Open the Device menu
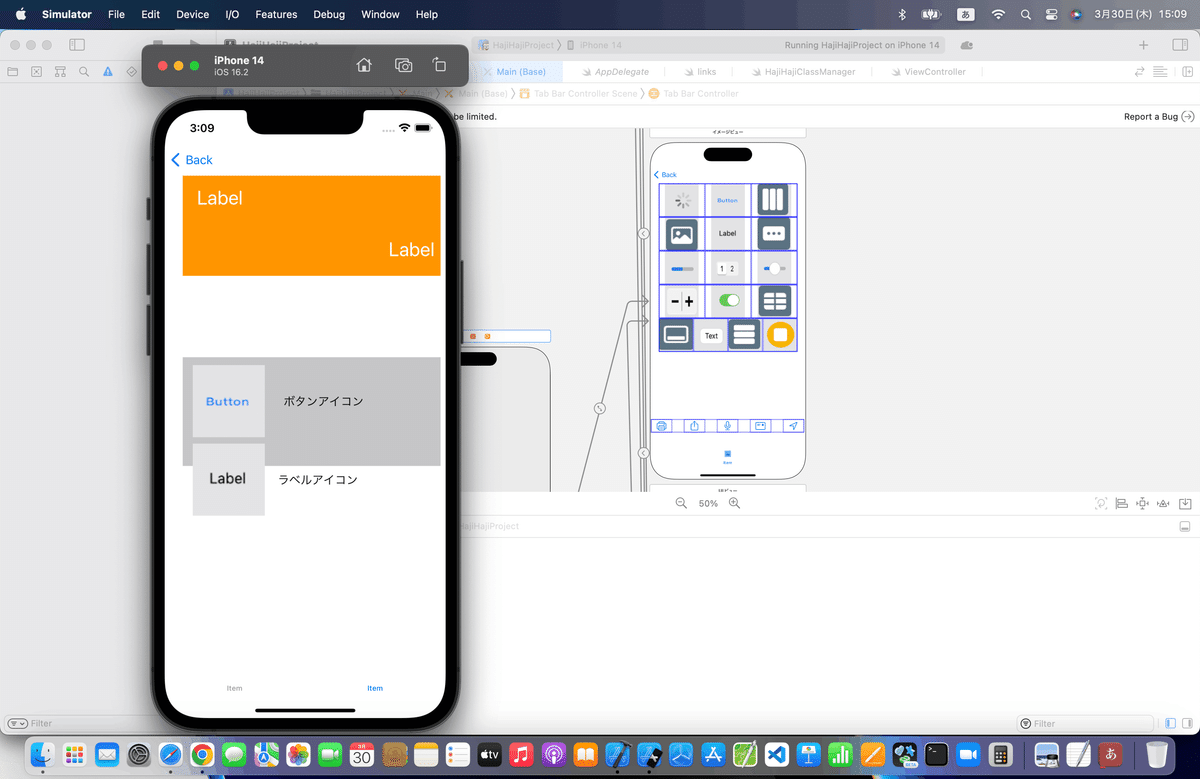1200x779 pixels. 193,14
